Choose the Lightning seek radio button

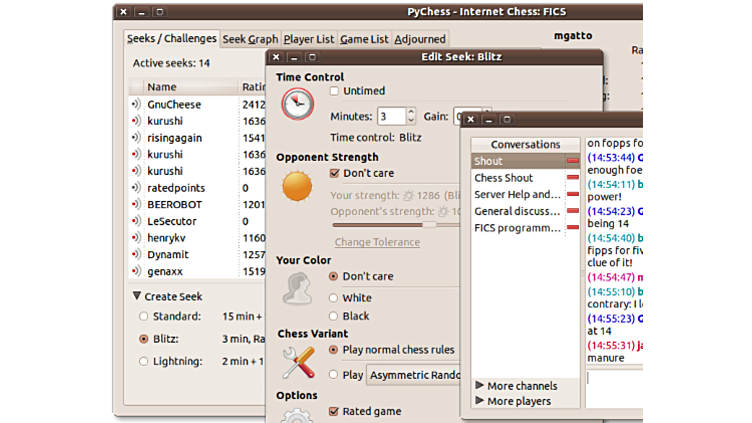pos(144,362)
